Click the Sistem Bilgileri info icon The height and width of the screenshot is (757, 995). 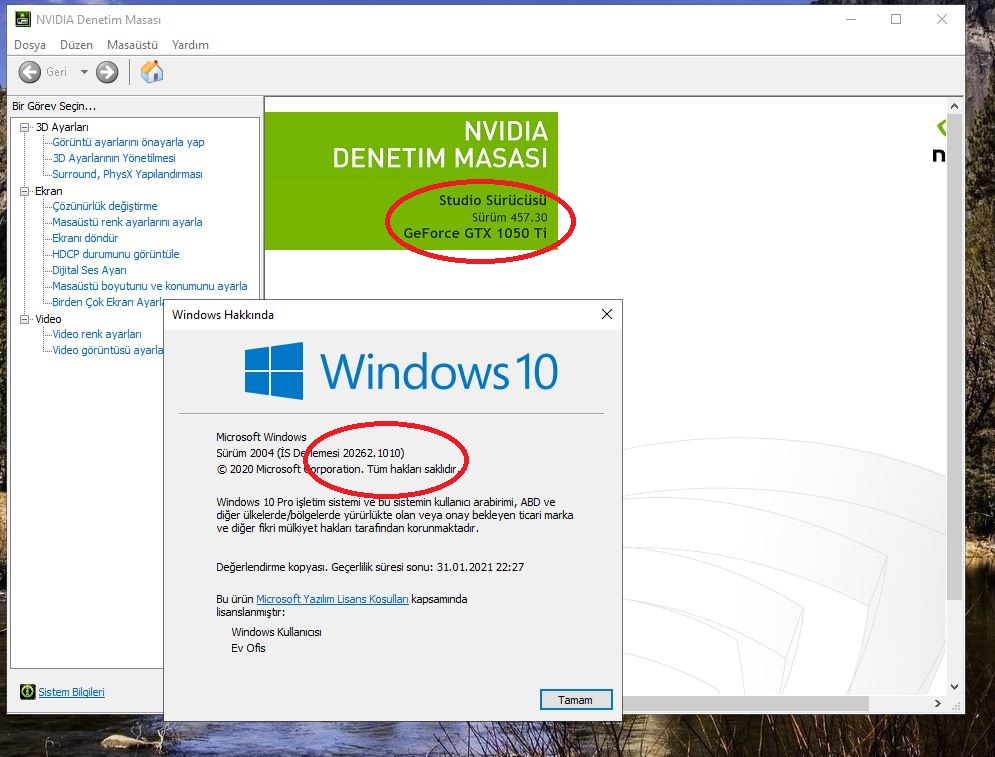27,692
